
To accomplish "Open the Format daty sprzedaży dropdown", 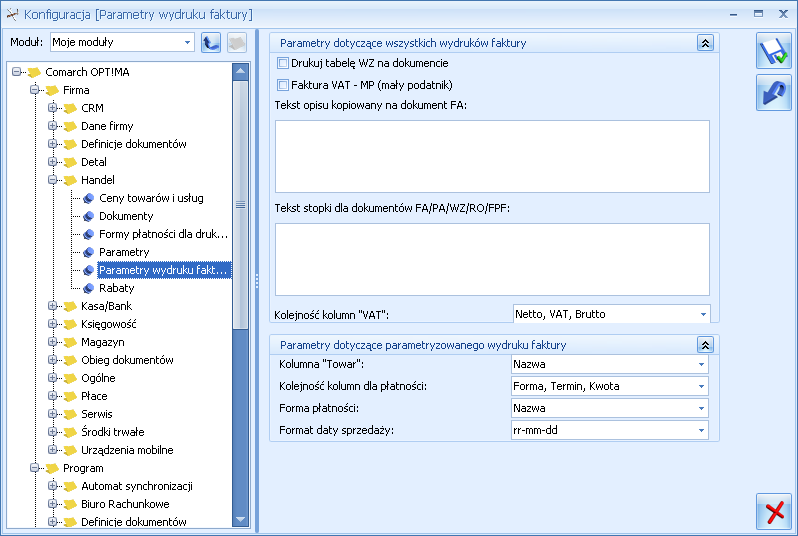I will tap(701, 430).
